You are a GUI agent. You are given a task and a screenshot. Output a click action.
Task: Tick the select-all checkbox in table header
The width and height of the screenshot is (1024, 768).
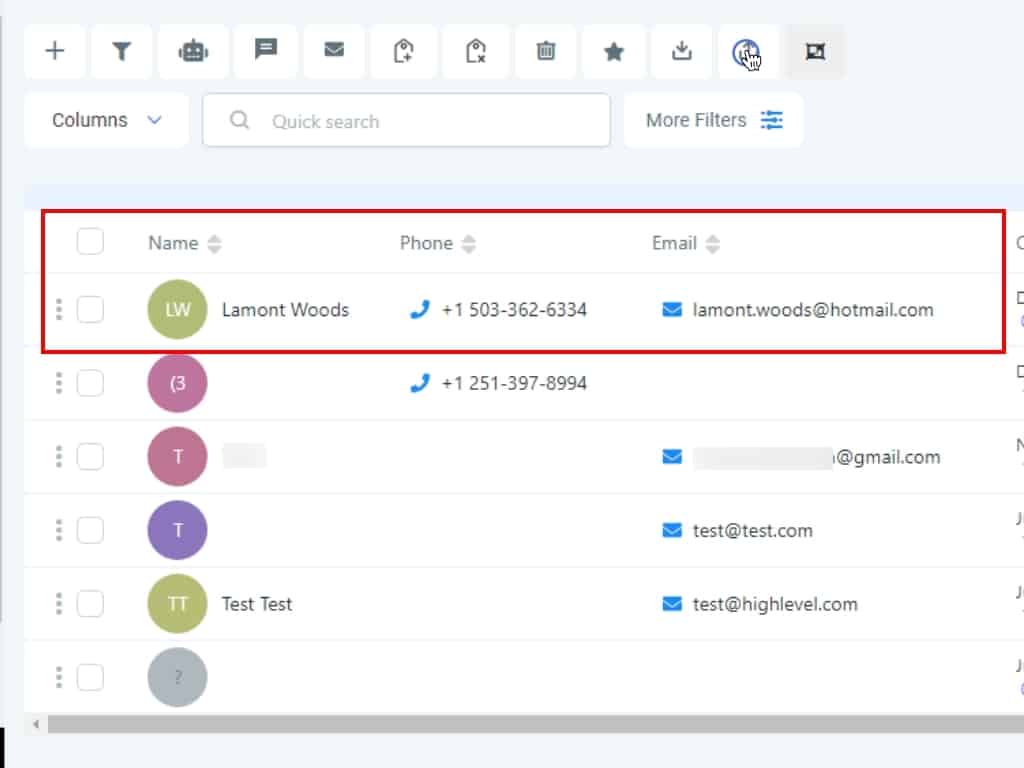tap(90, 242)
